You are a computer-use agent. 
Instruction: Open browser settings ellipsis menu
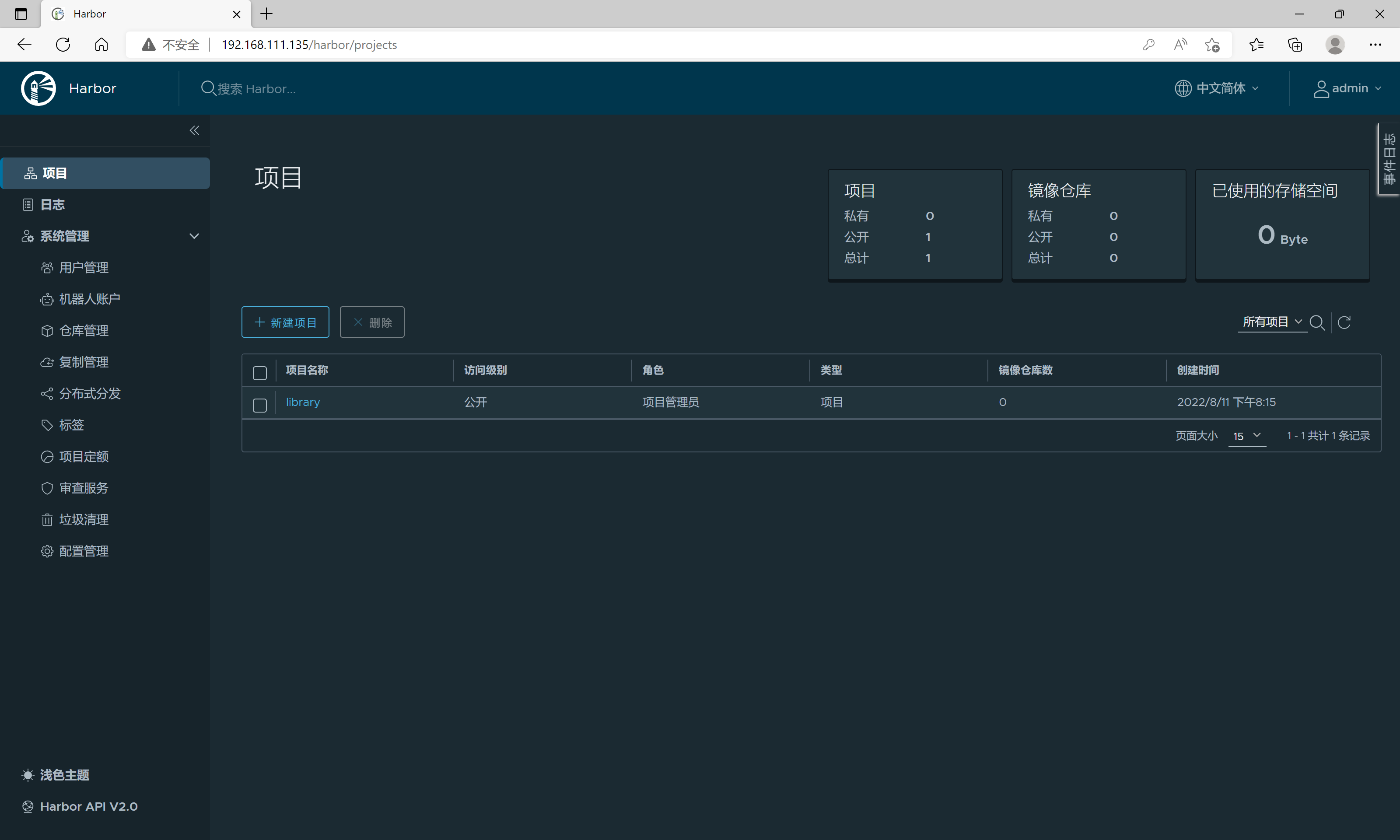[x=1375, y=45]
